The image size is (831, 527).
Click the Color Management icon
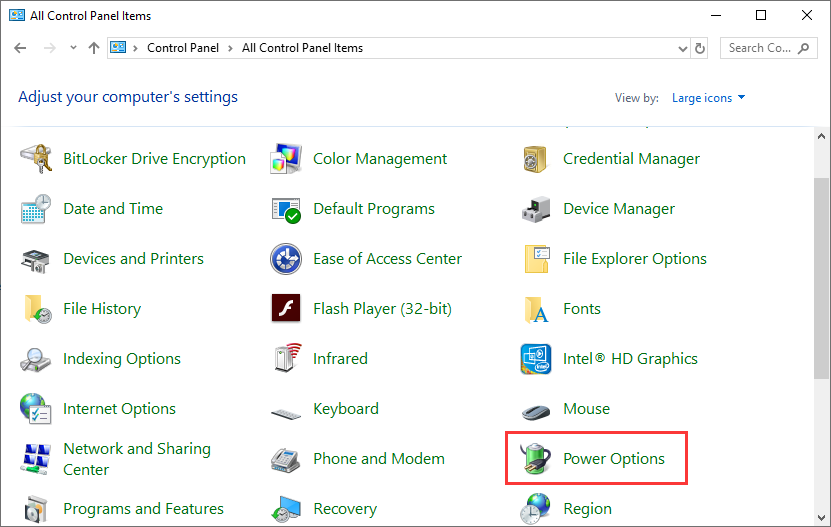tap(286, 159)
